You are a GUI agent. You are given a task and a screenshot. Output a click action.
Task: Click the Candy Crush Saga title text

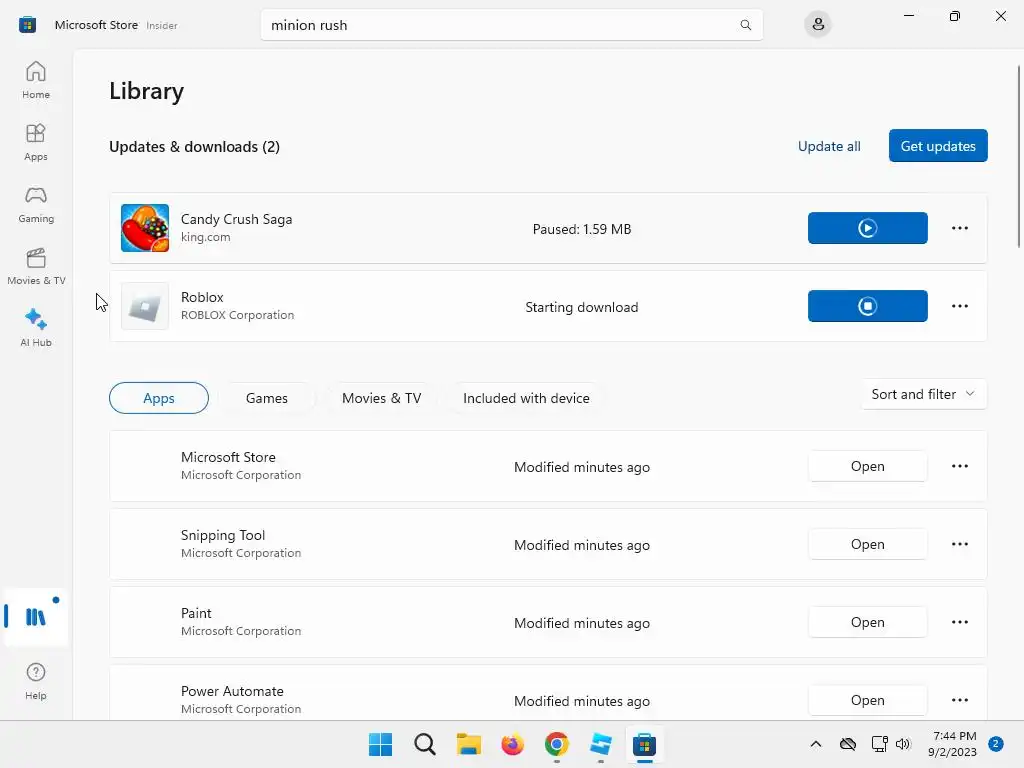[236, 219]
